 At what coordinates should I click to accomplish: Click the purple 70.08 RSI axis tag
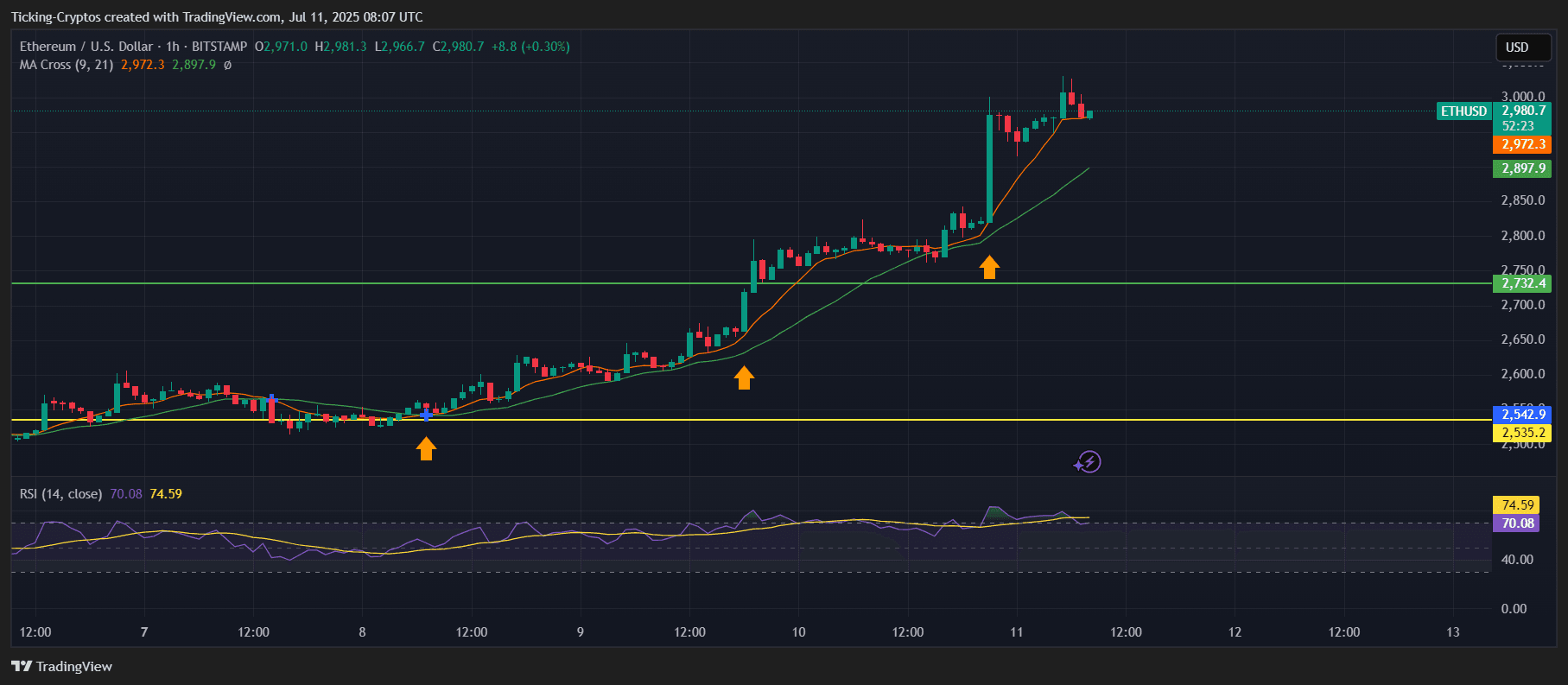click(x=1516, y=523)
